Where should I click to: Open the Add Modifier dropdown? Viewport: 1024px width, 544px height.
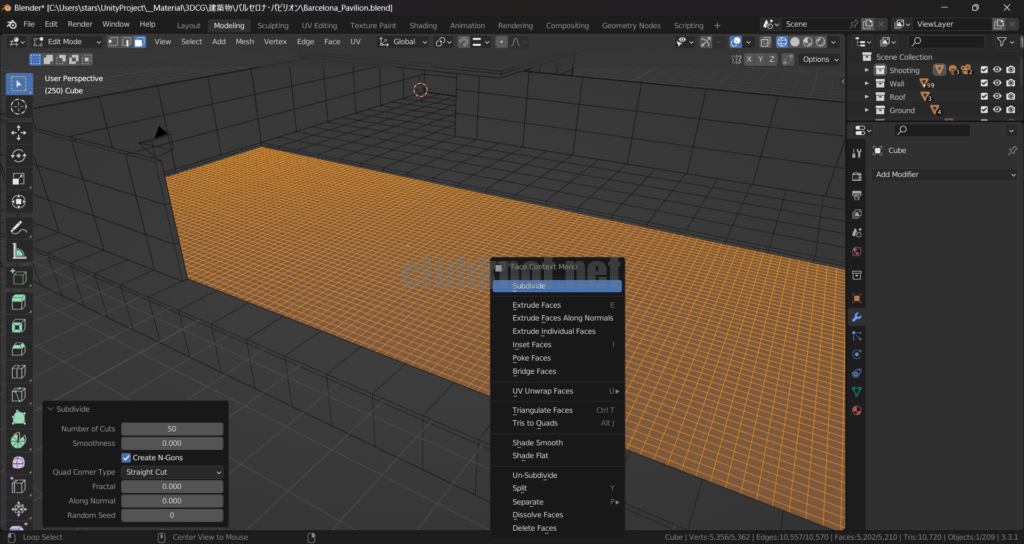coord(945,174)
